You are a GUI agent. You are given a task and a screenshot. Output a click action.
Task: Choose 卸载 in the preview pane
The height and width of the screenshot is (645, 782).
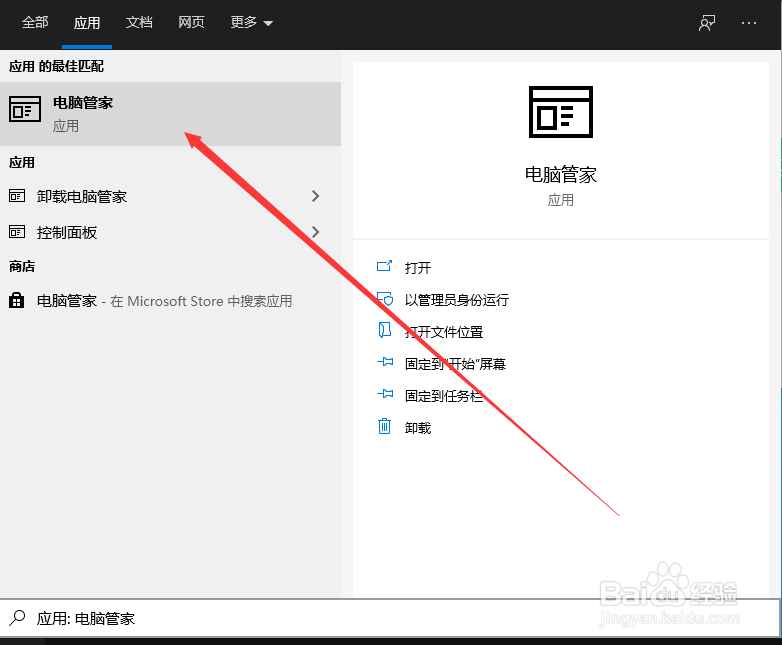417,428
